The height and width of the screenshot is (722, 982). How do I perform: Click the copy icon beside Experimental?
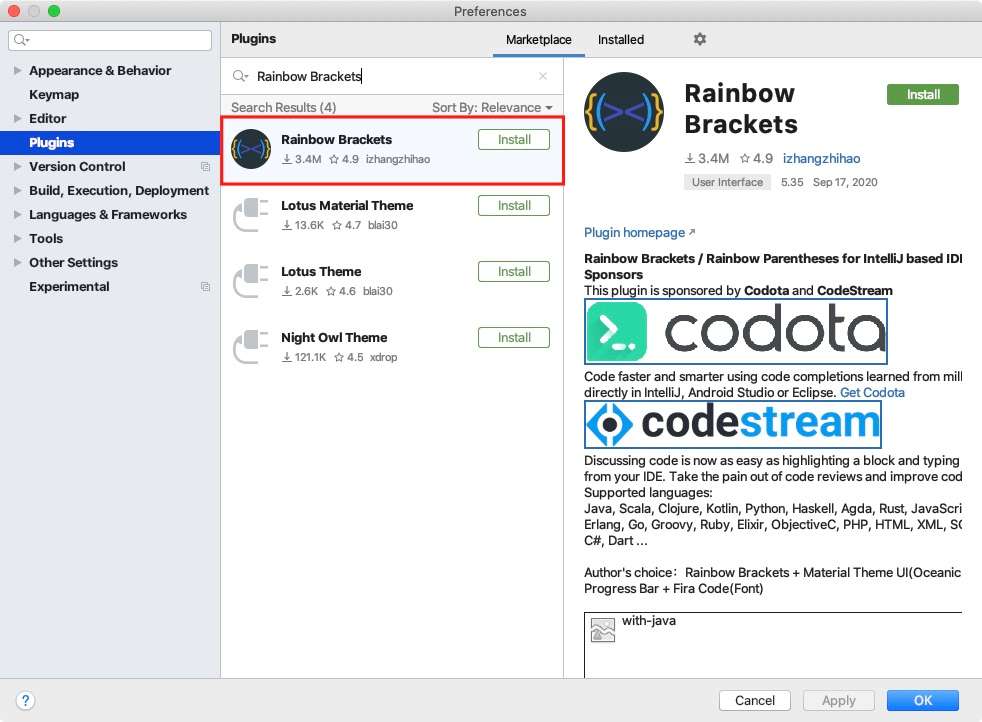tap(205, 287)
